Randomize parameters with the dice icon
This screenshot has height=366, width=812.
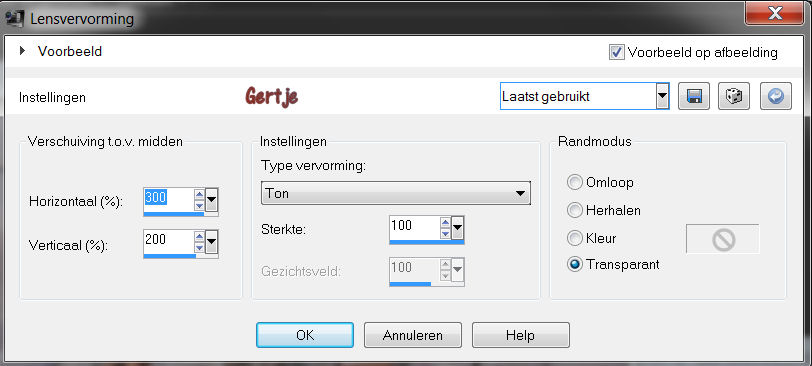(734, 96)
